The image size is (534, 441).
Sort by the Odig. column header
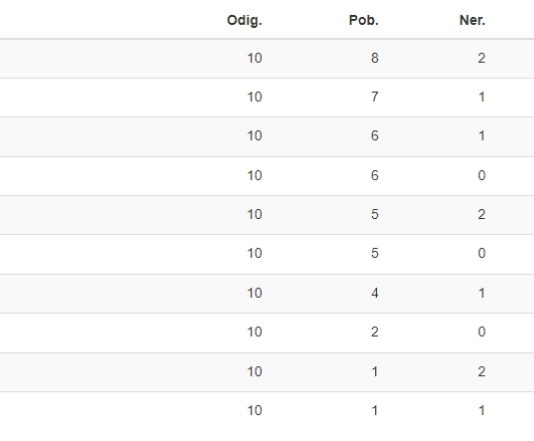(x=244, y=20)
